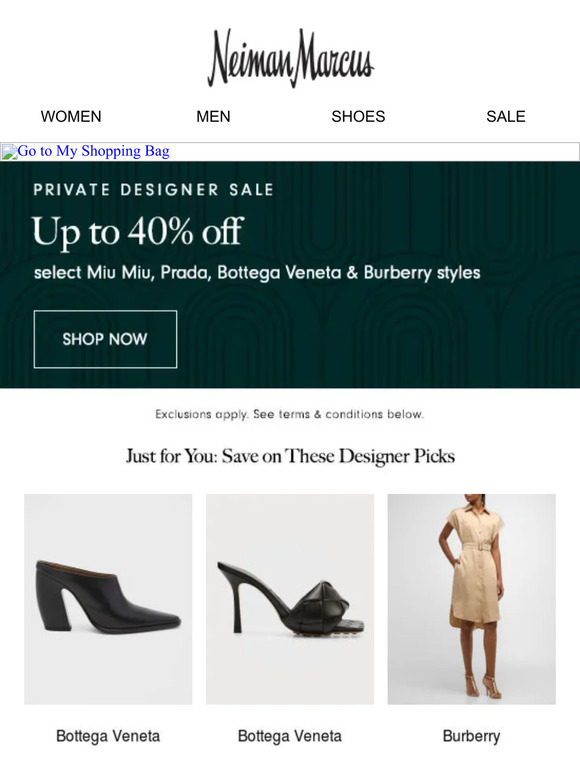This screenshot has height=774, width=580.
Task: Select the first Bottega Veneta product label
Action: (108, 736)
